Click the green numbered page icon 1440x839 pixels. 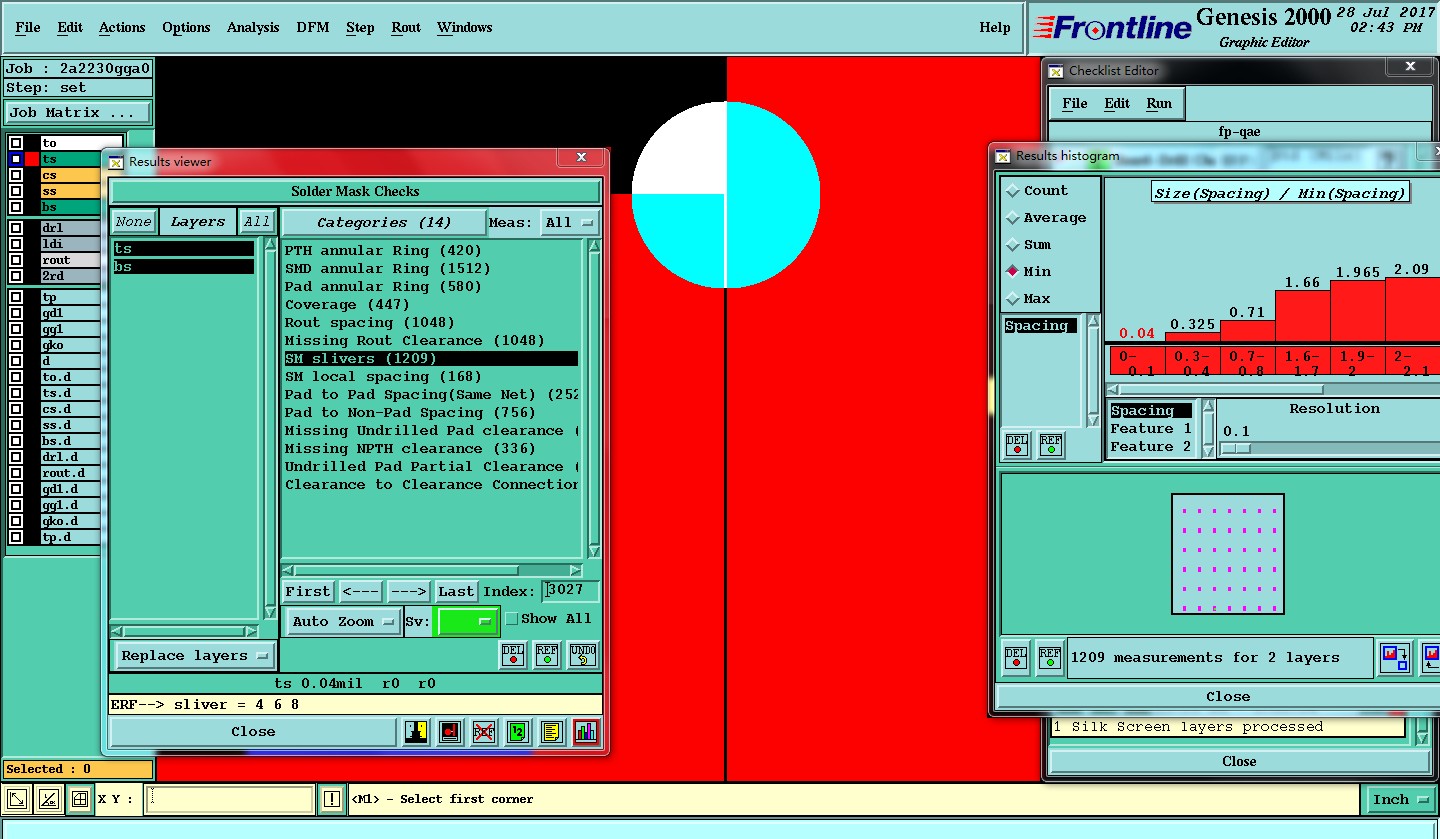click(518, 732)
